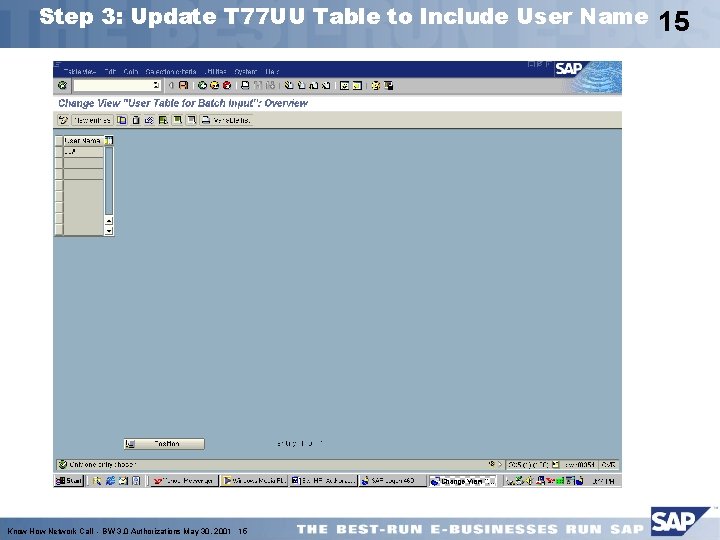Click Select all icon
Viewport: 720px width, 540px height.
tap(163, 120)
